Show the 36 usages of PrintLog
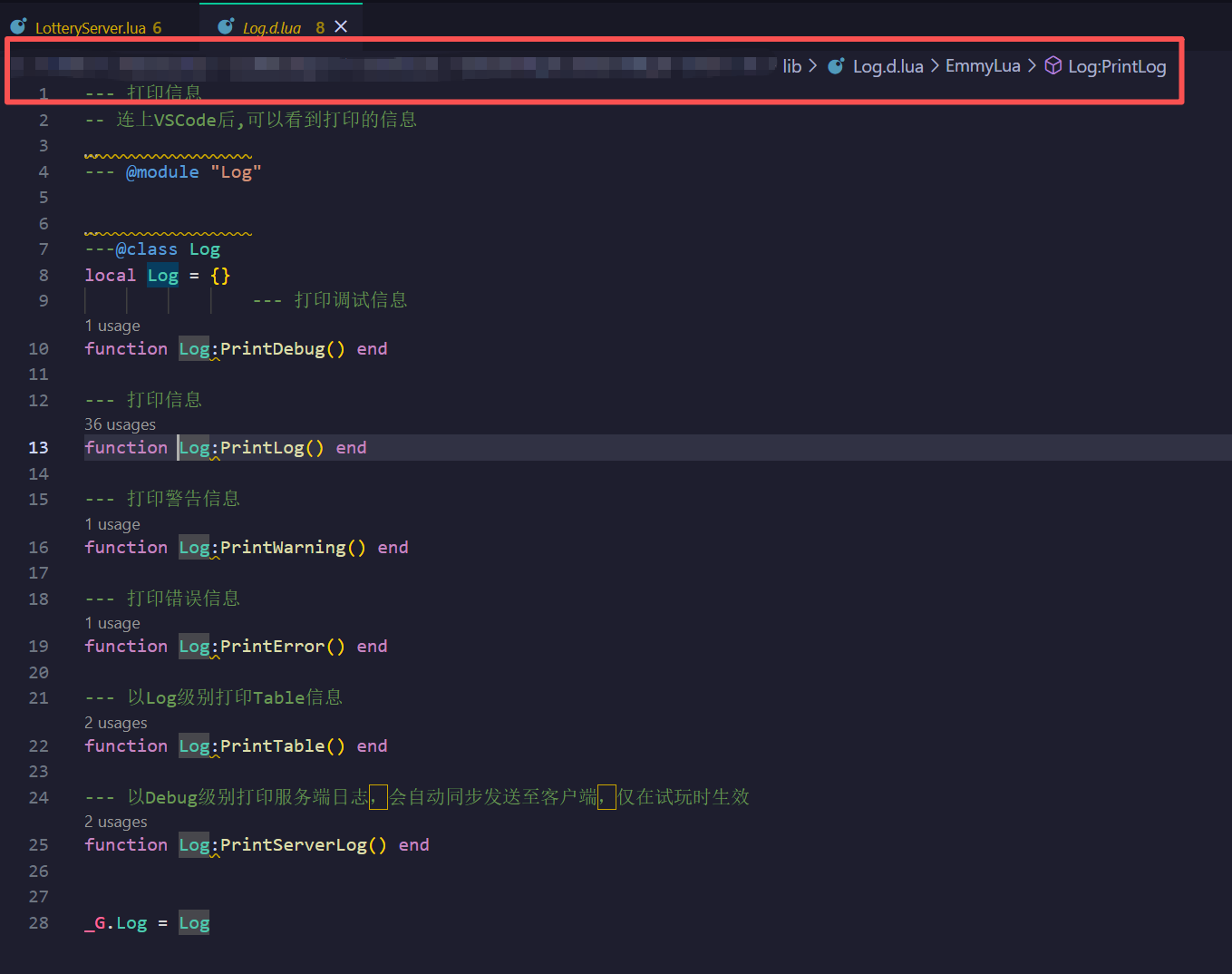This screenshot has width=1232, height=974. pyautogui.click(x=120, y=424)
